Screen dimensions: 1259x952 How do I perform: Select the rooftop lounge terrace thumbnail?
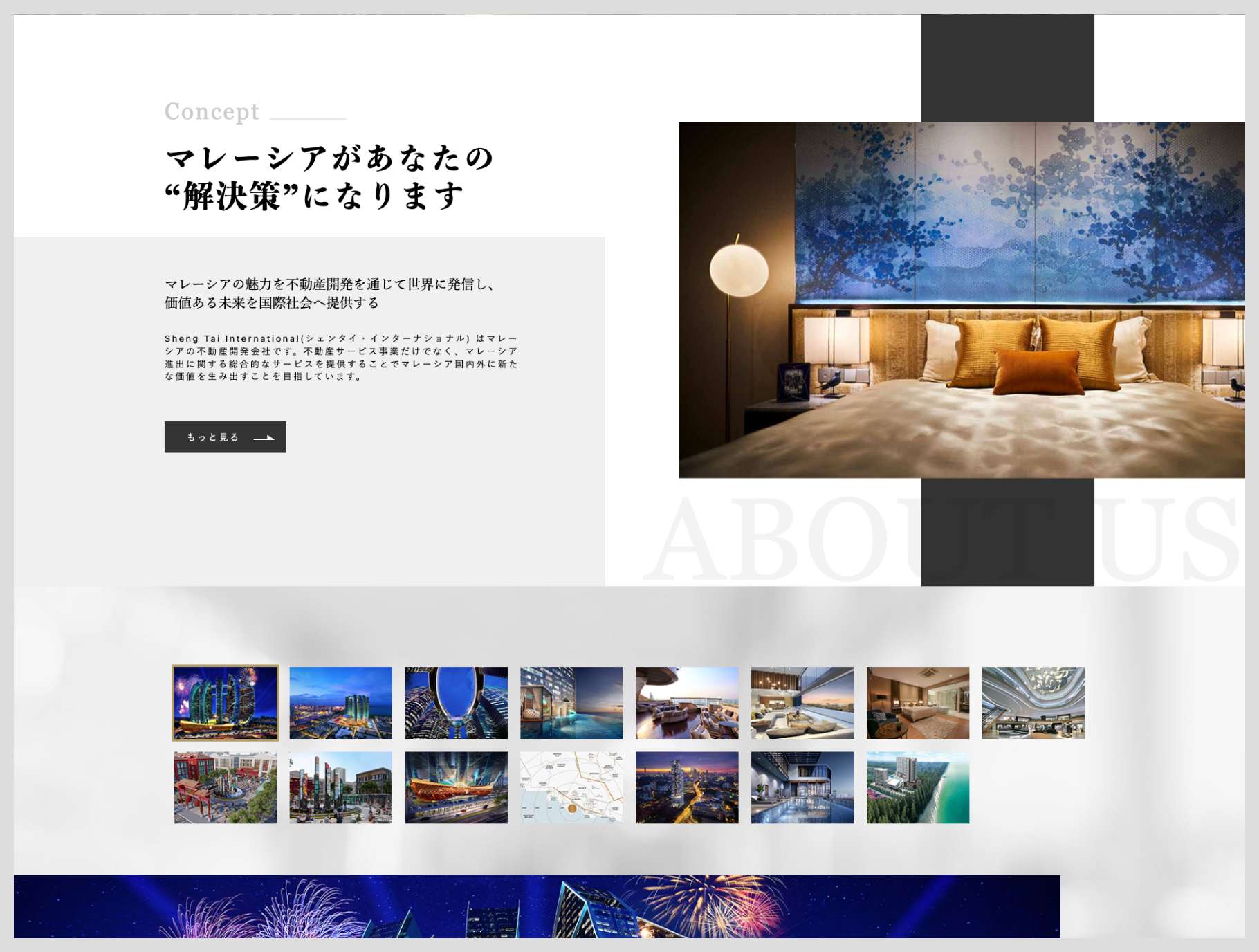point(687,703)
